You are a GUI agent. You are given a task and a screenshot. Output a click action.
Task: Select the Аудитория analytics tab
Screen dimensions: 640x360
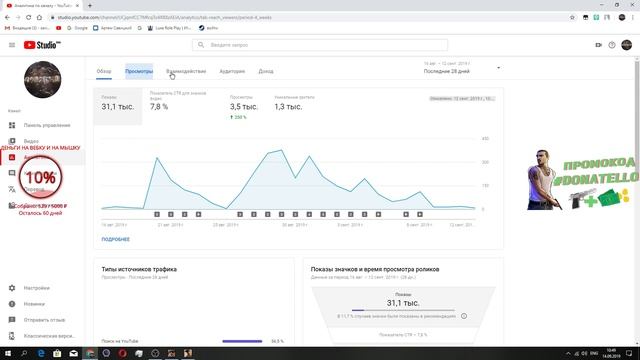click(232, 71)
